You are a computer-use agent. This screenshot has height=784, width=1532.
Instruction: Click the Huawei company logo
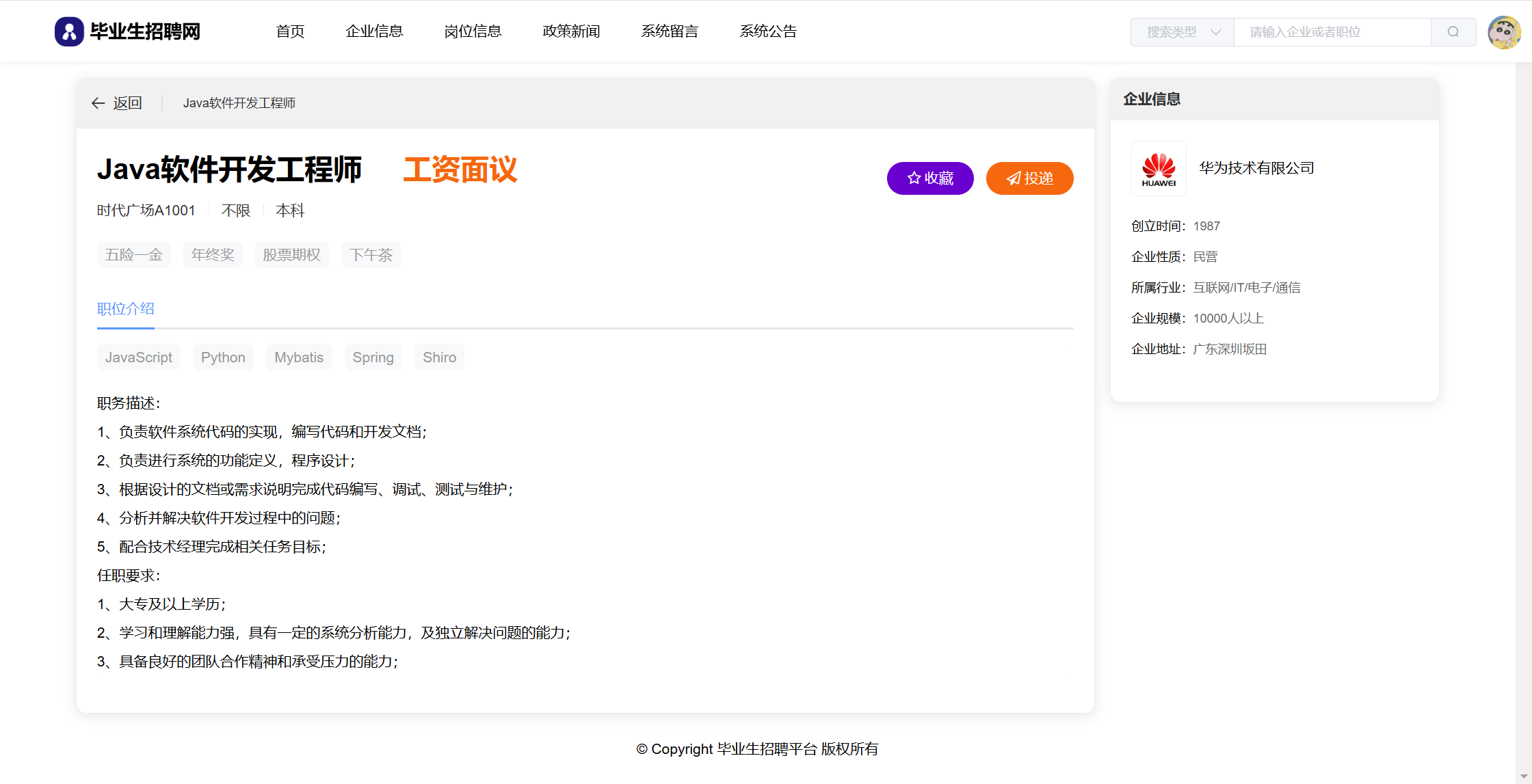click(x=1159, y=169)
